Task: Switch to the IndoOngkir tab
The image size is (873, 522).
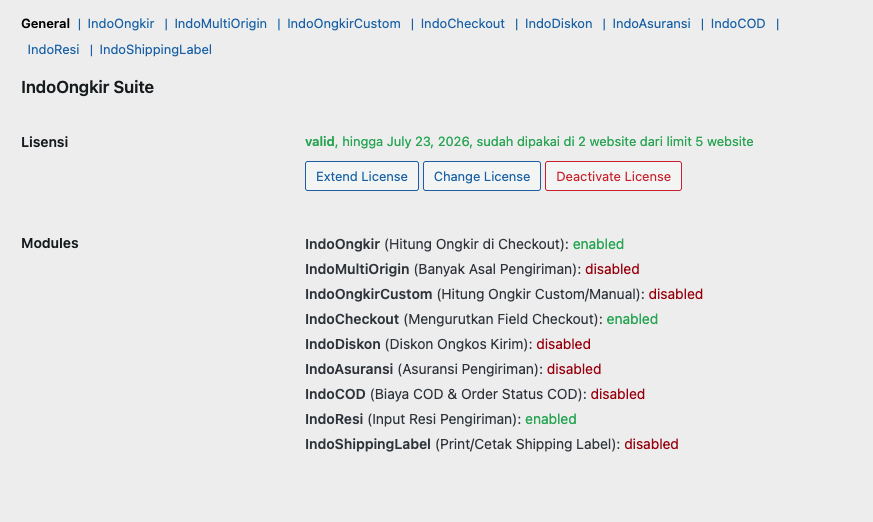Action: pyautogui.click(x=121, y=23)
